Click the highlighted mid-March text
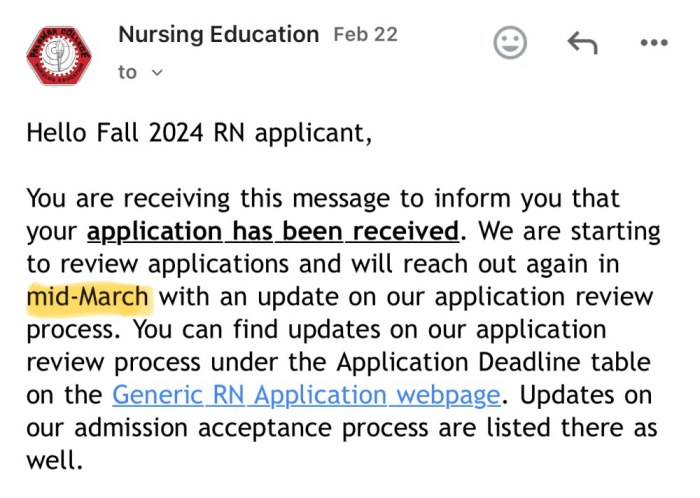The height and width of the screenshot is (498, 700). 88,297
